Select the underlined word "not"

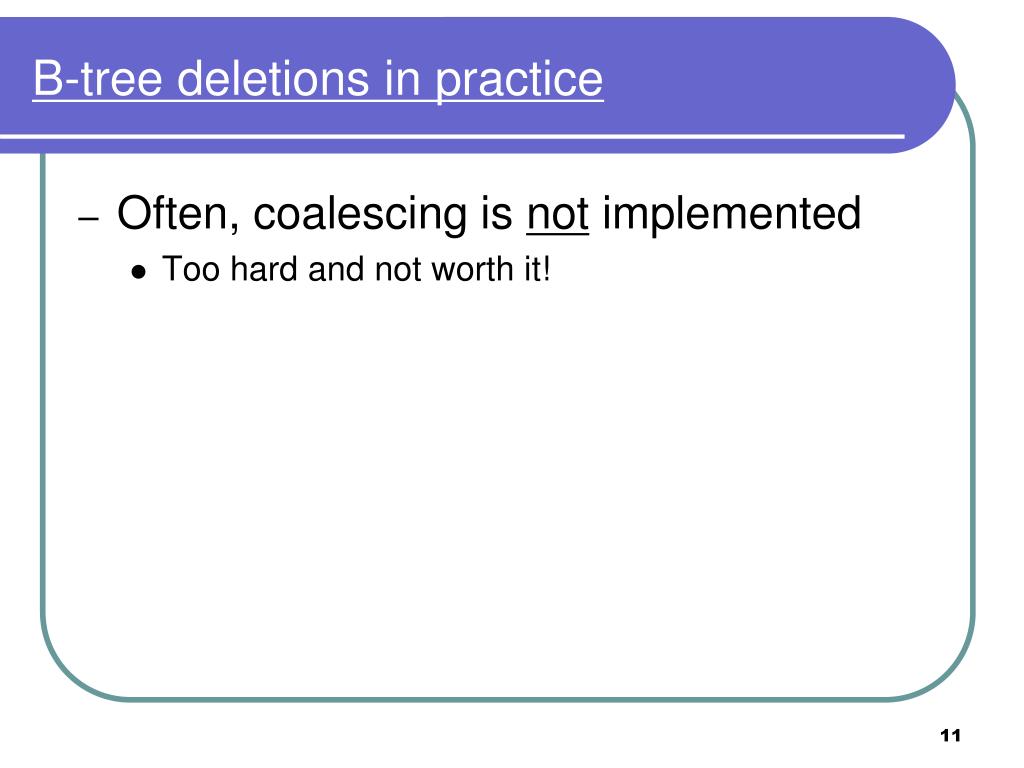[557, 214]
